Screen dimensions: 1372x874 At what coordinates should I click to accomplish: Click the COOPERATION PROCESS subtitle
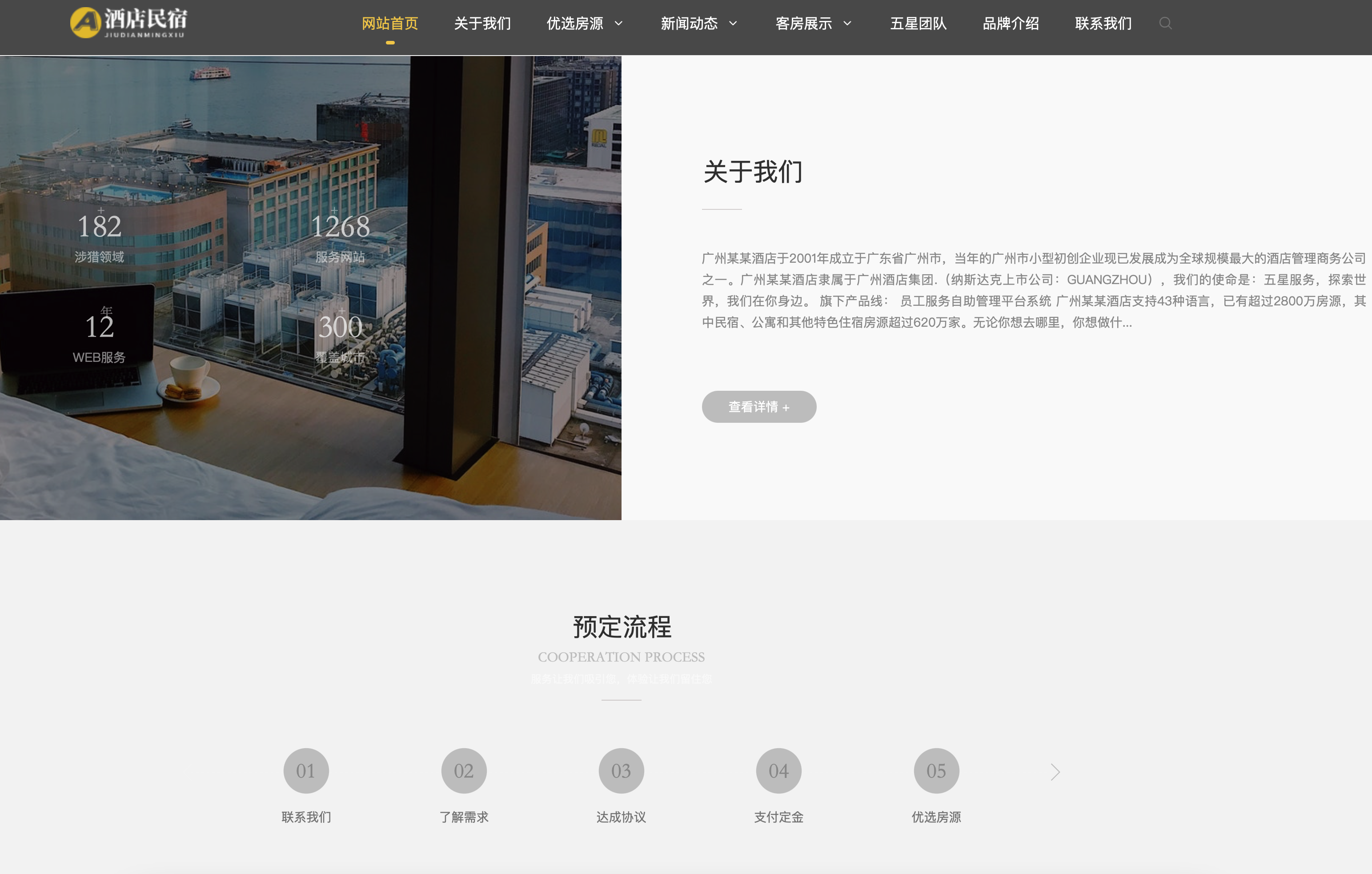[x=621, y=657]
